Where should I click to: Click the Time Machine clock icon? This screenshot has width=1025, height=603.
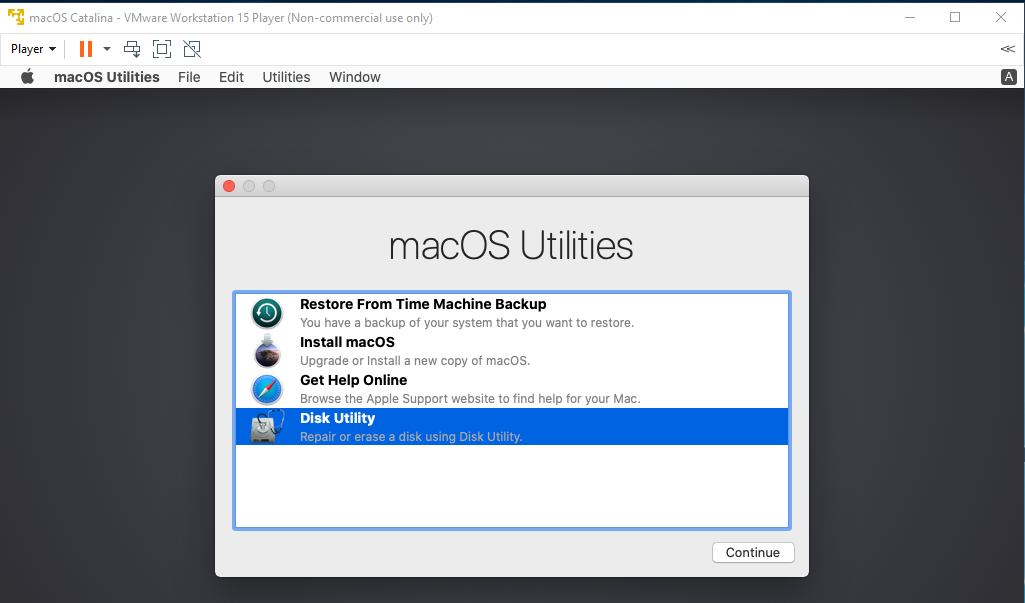(267, 313)
